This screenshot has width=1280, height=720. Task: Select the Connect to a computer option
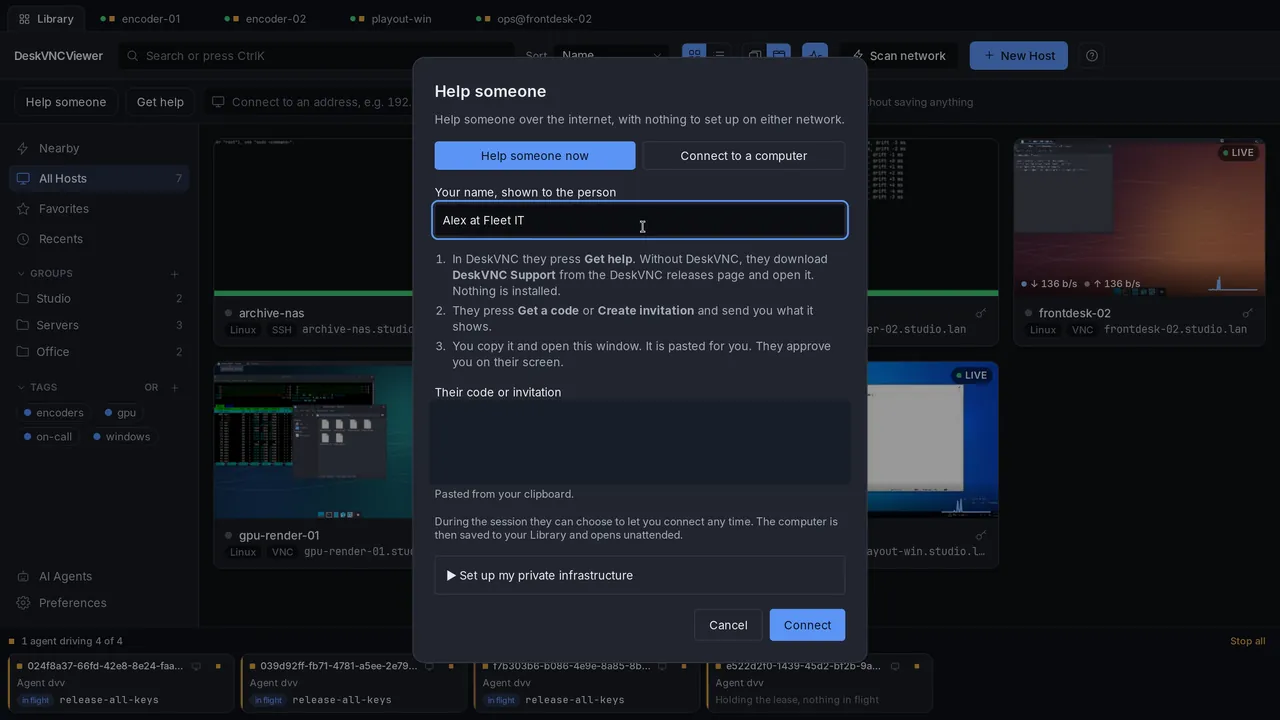[744, 156]
